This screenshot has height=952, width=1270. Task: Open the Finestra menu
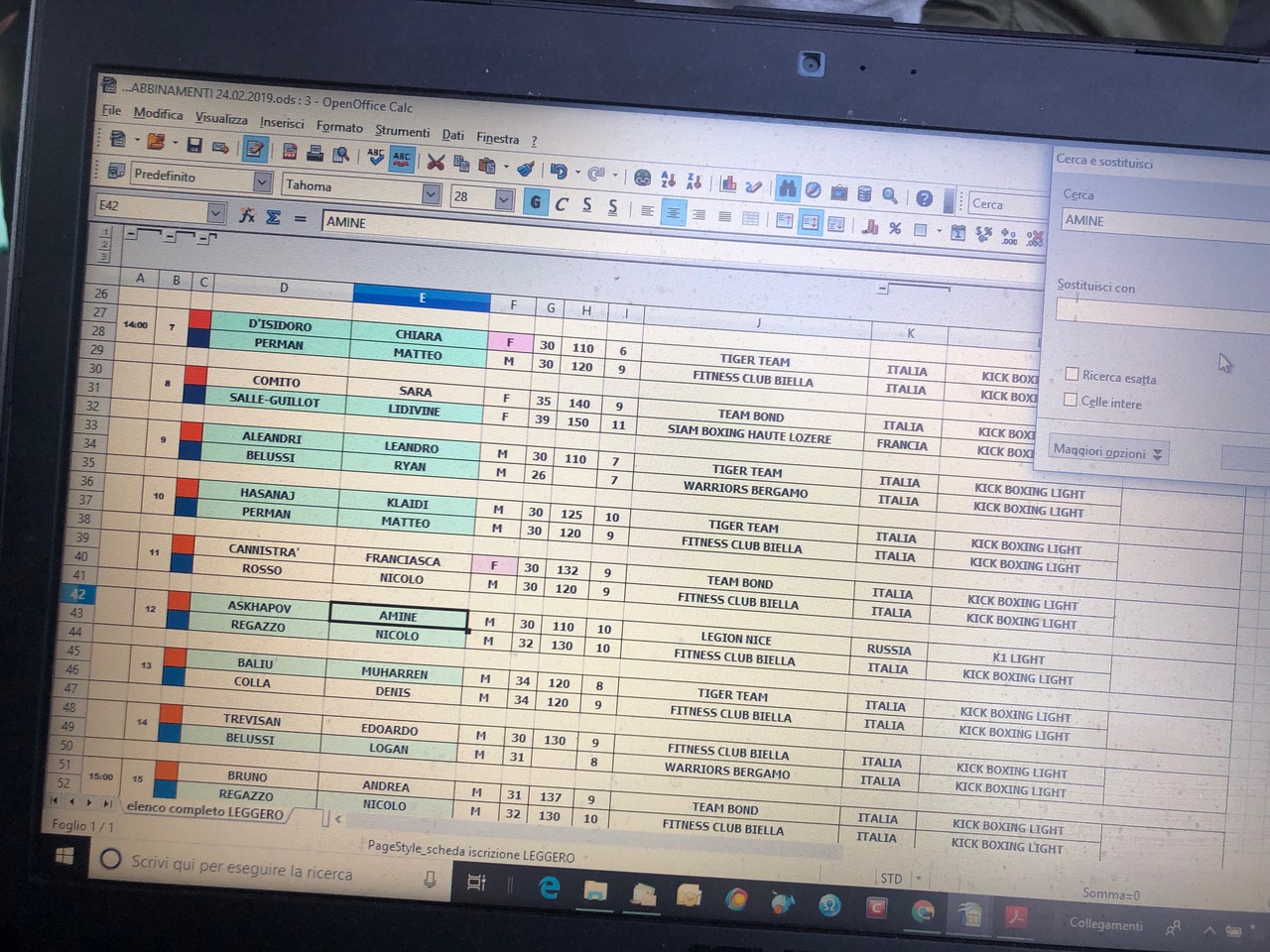[x=497, y=138]
